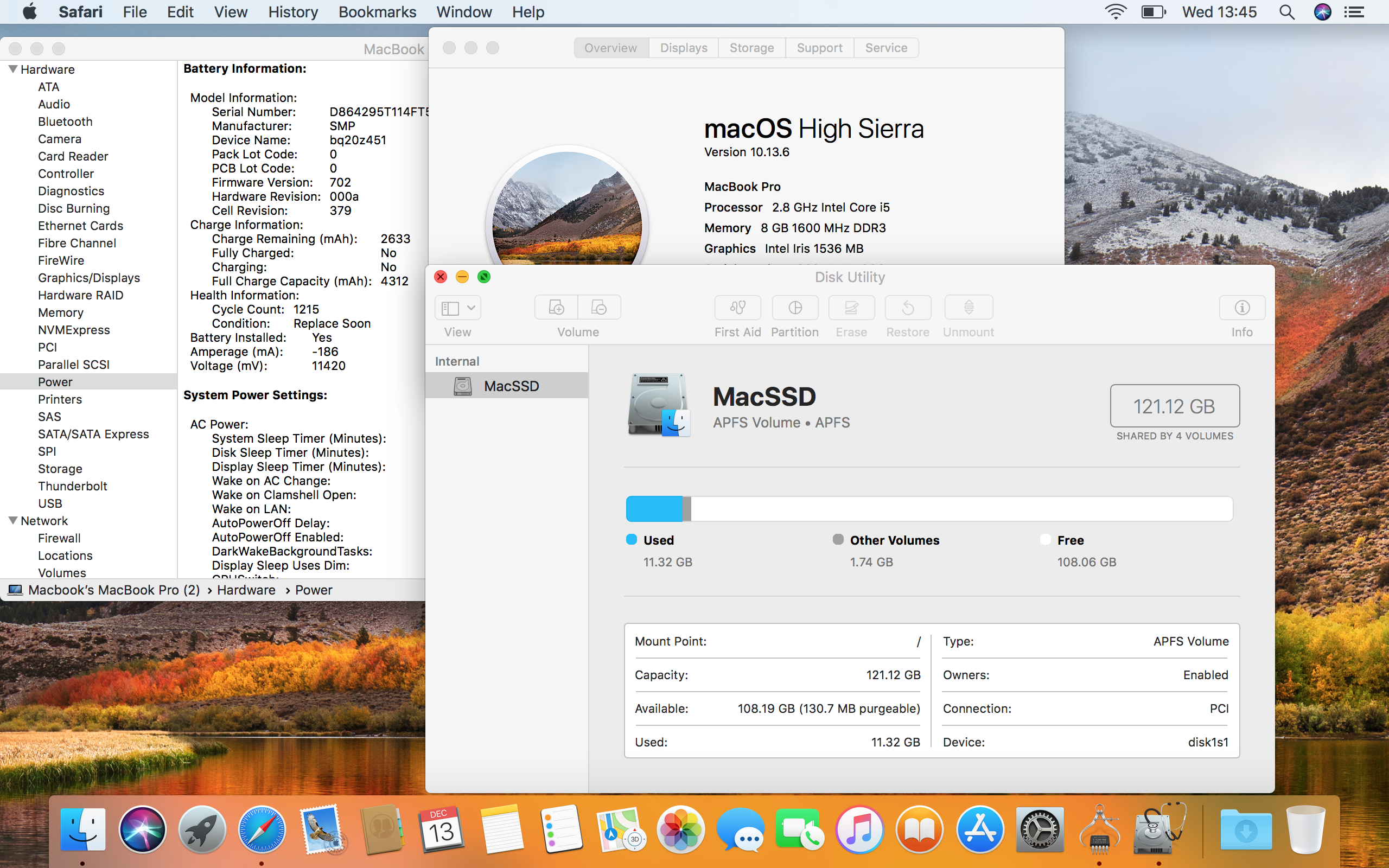Click the Wi-Fi status icon
The width and height of the screenshot is (1389, 868).
(1115, 12)
